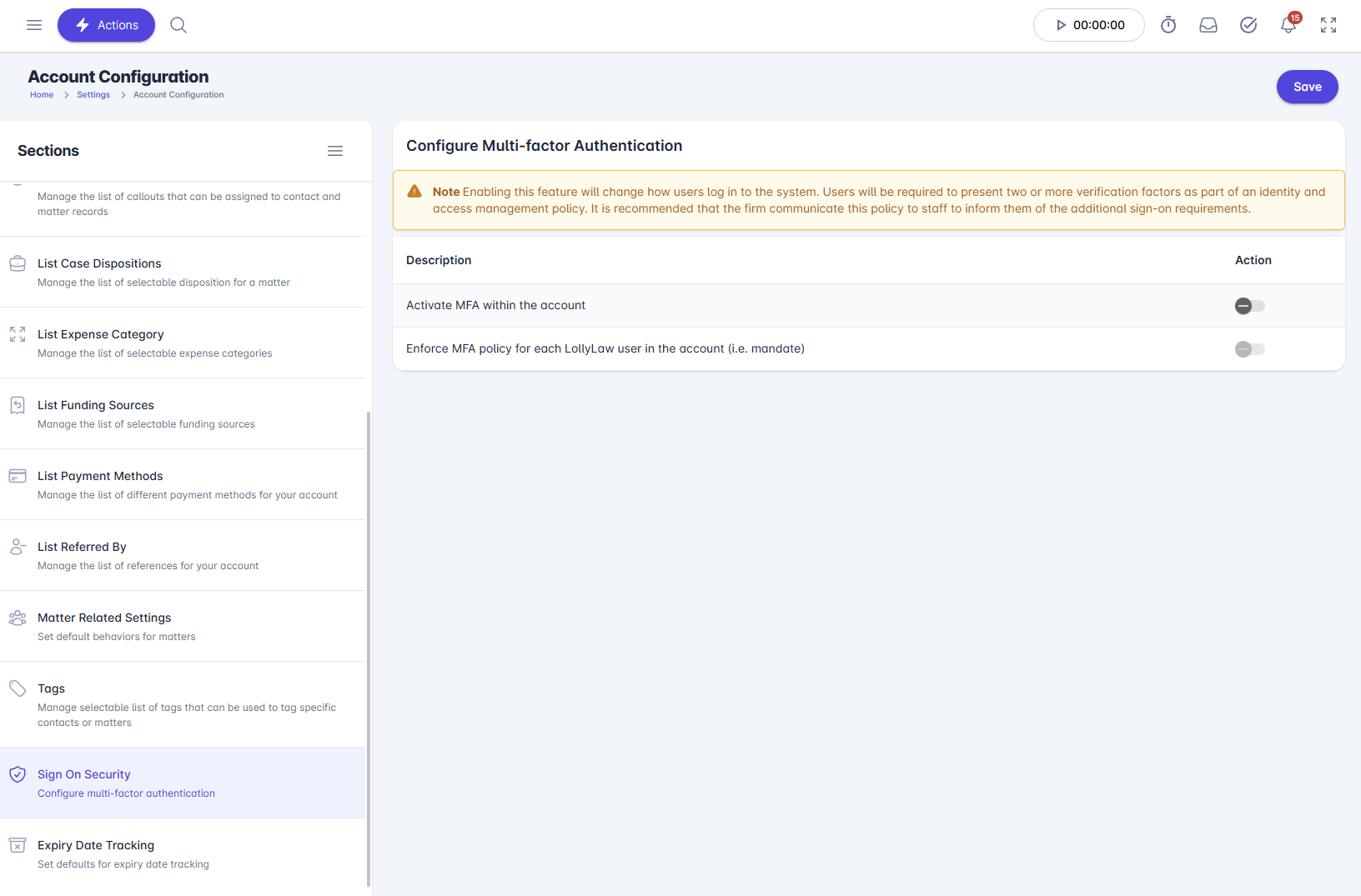Click the Sections panel scrollbar
Screen dimensions: 1361x896
point(369,648)
